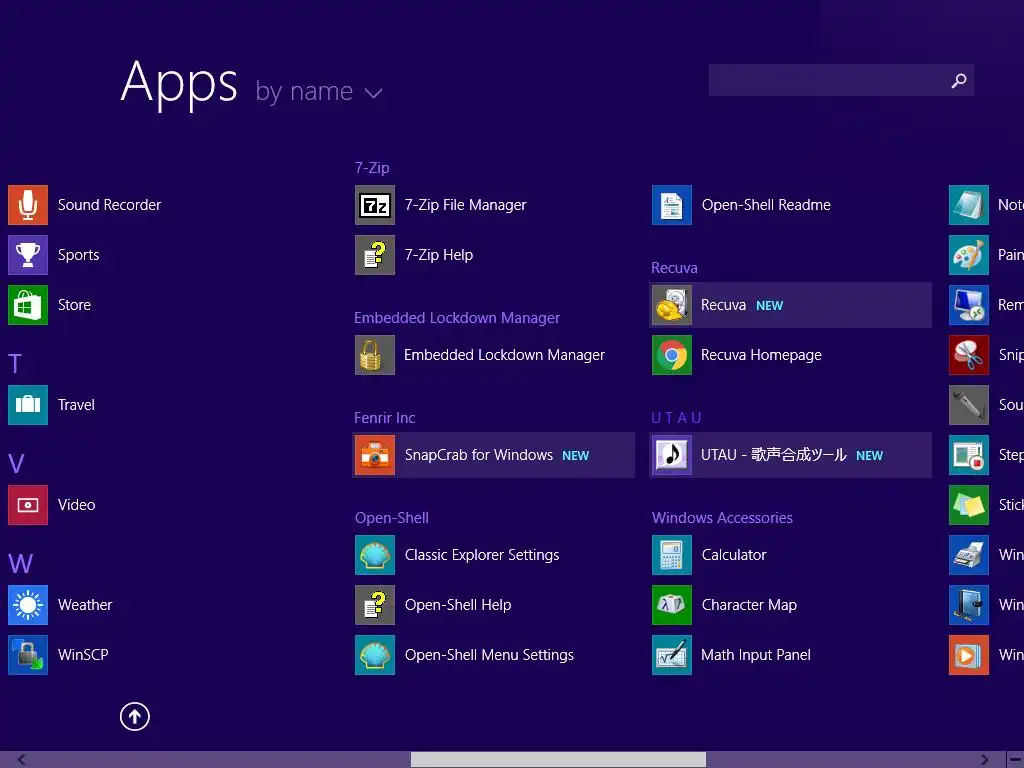
Task: Open the Sound Recorder app icon
Action: coord(27,205)
